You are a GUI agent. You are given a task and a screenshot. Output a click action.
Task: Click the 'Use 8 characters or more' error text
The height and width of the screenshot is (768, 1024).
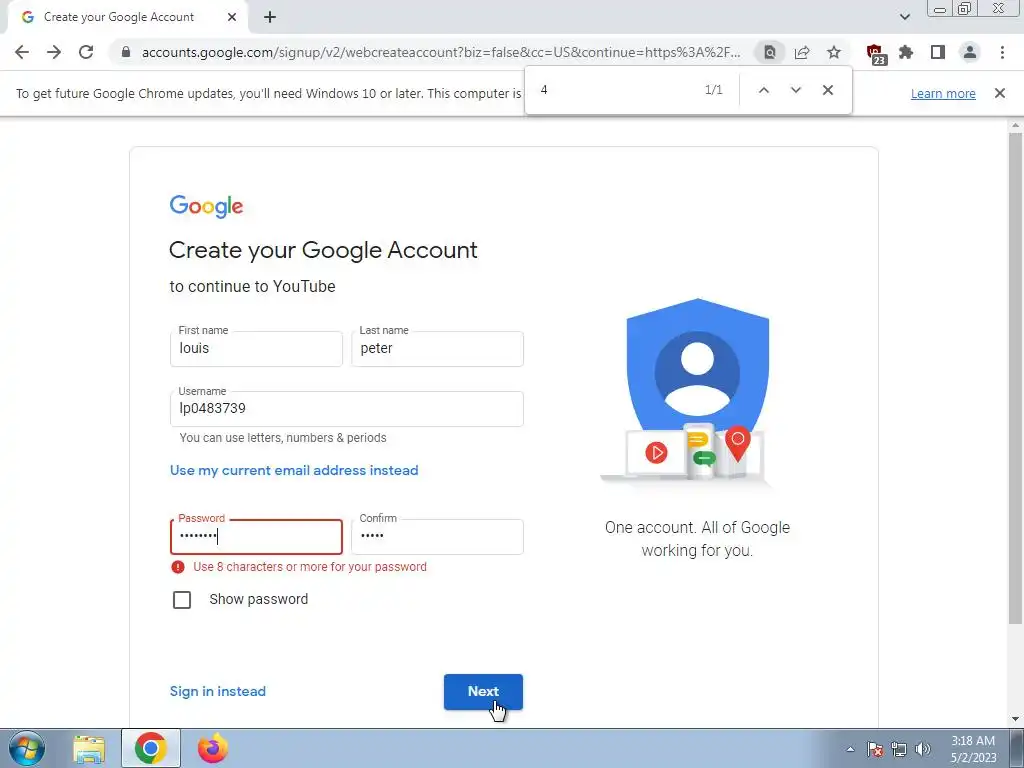tap(310, 567)
